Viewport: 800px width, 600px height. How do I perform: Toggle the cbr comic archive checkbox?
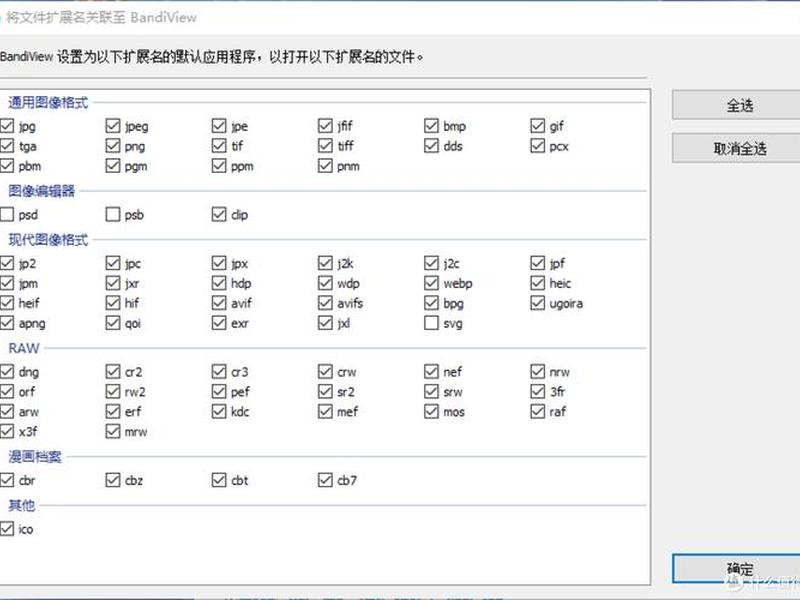coord(7,480)
